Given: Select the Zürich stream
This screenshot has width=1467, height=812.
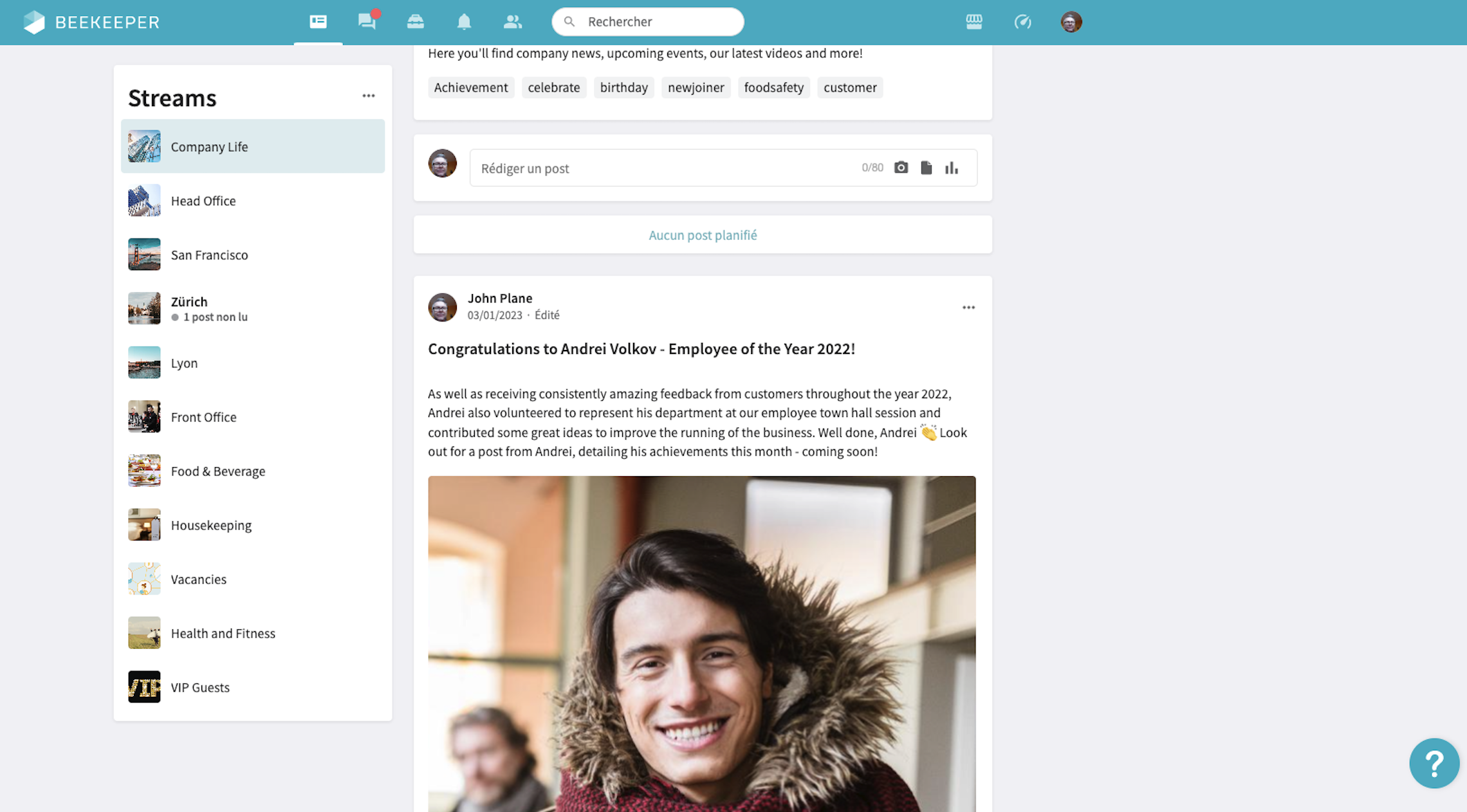Looking at the screenshot, I should pyautogui.click(x=253, y=308).
